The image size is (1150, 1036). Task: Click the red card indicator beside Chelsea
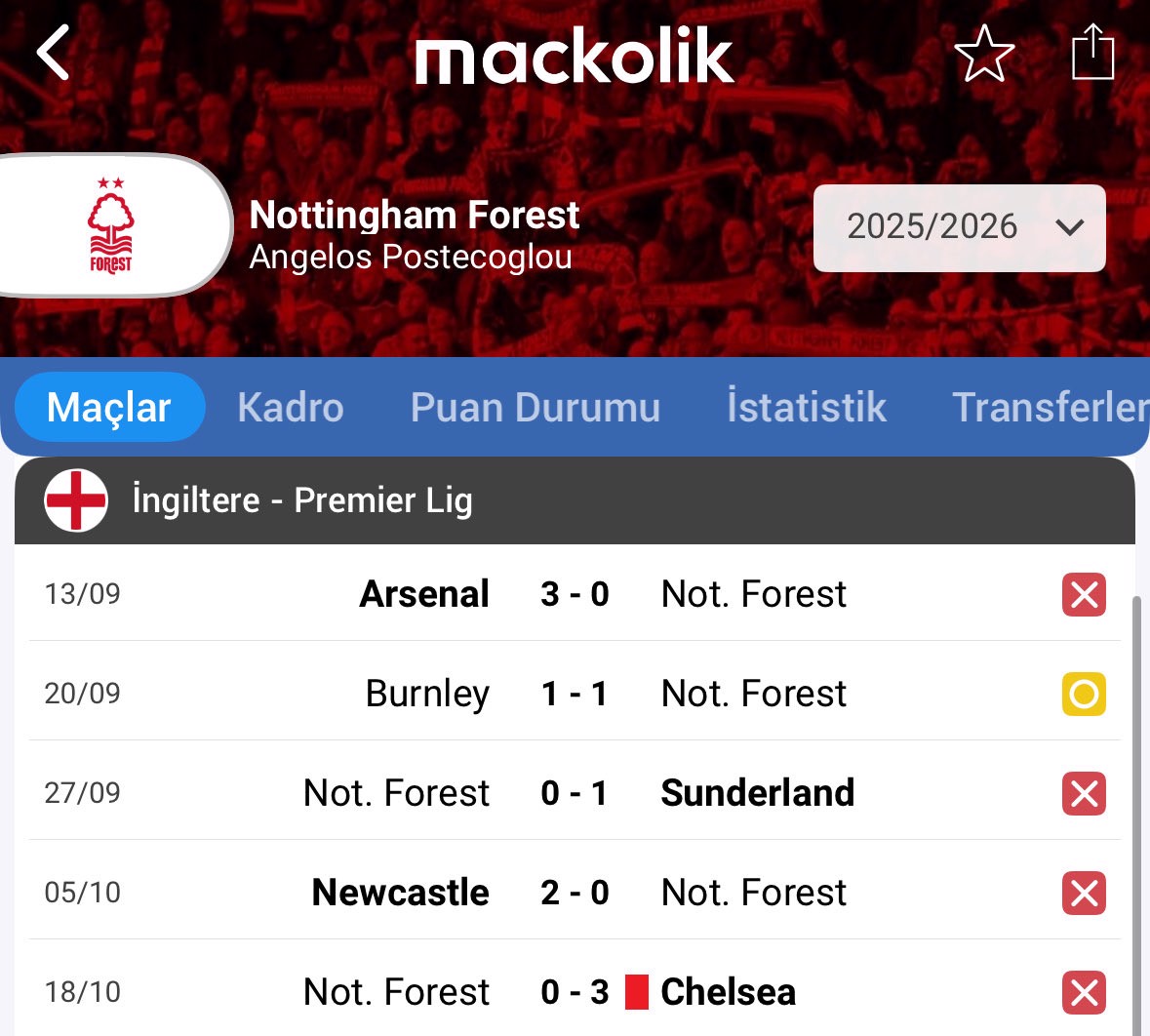tap(637, 992)
